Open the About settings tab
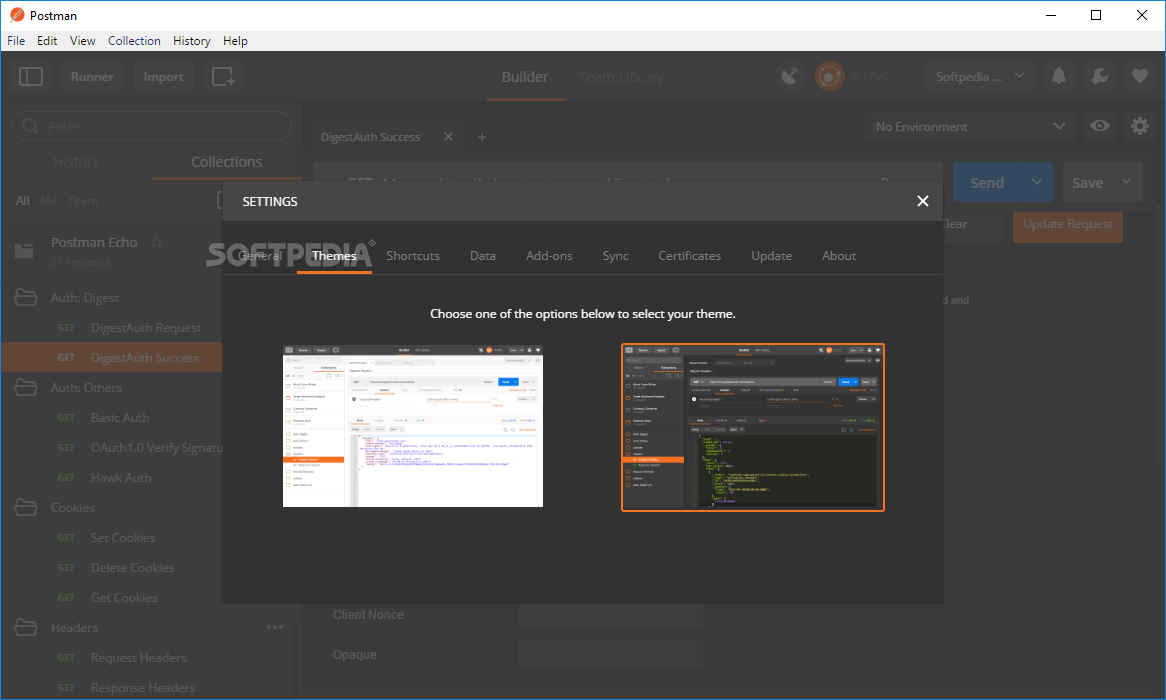The image size is (1166, 700). [839, 255]
